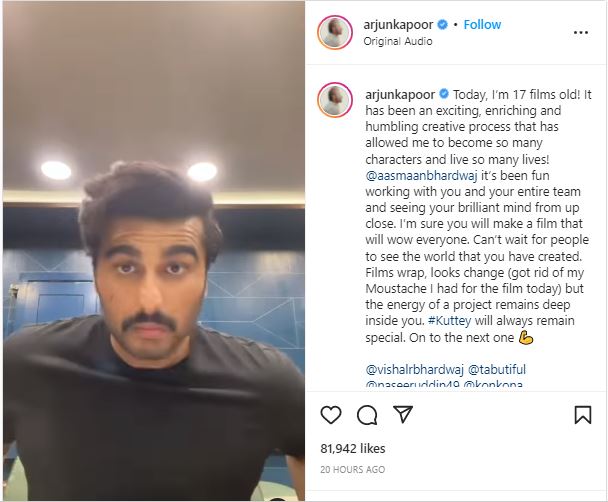The image size is (608, 502).
Task: Open arjunkapoor username in the header
Action: point(398,25)
